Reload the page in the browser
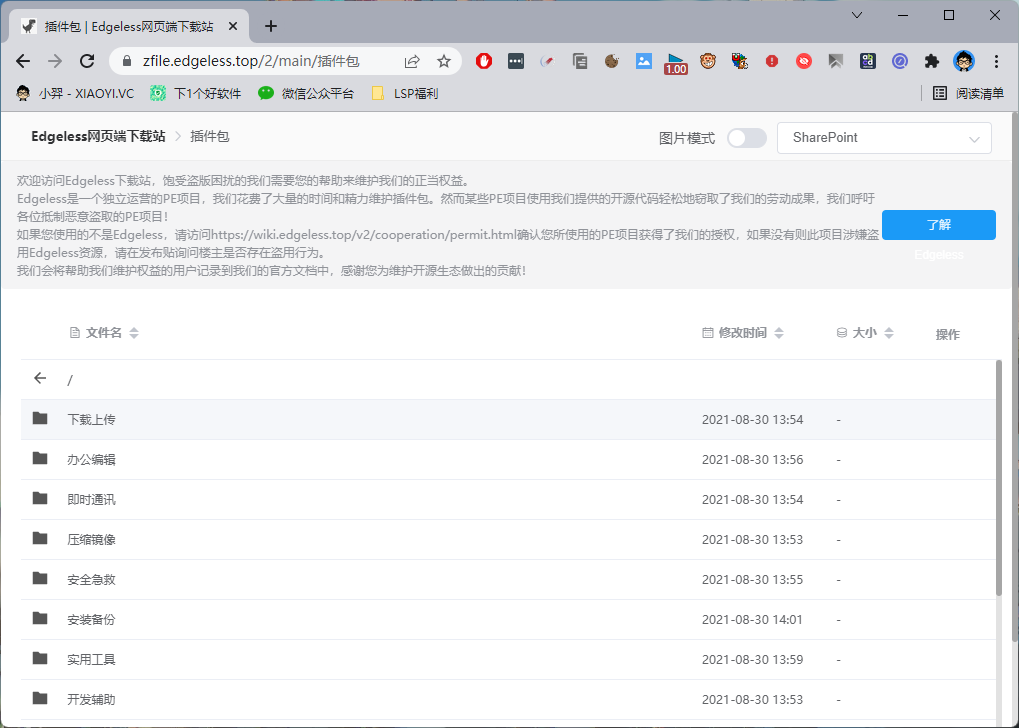This screenshot has height=728, width=1019. pos(87,61)
